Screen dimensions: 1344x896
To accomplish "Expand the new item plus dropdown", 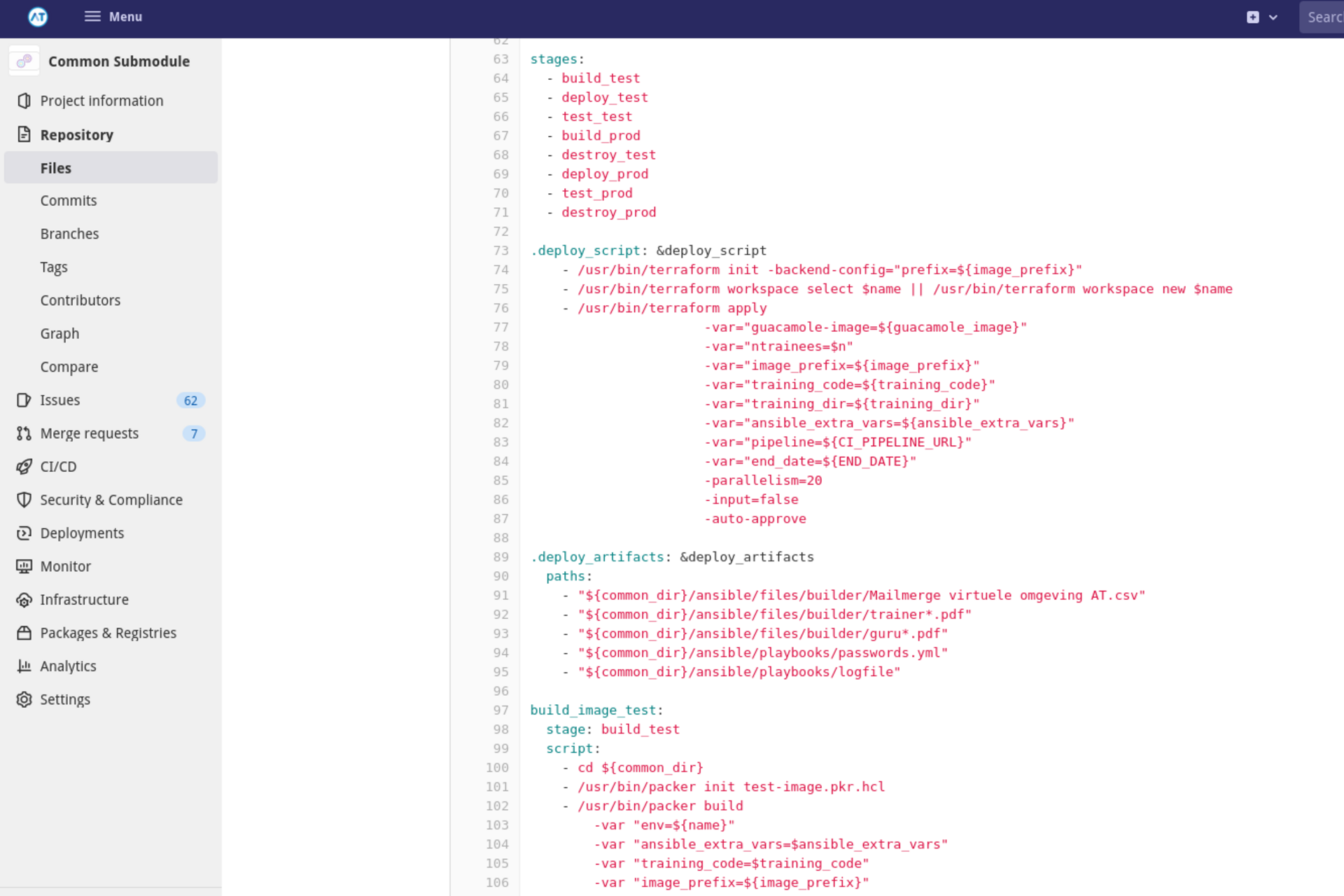I will pyautogui.click(x=1252, y=17).
